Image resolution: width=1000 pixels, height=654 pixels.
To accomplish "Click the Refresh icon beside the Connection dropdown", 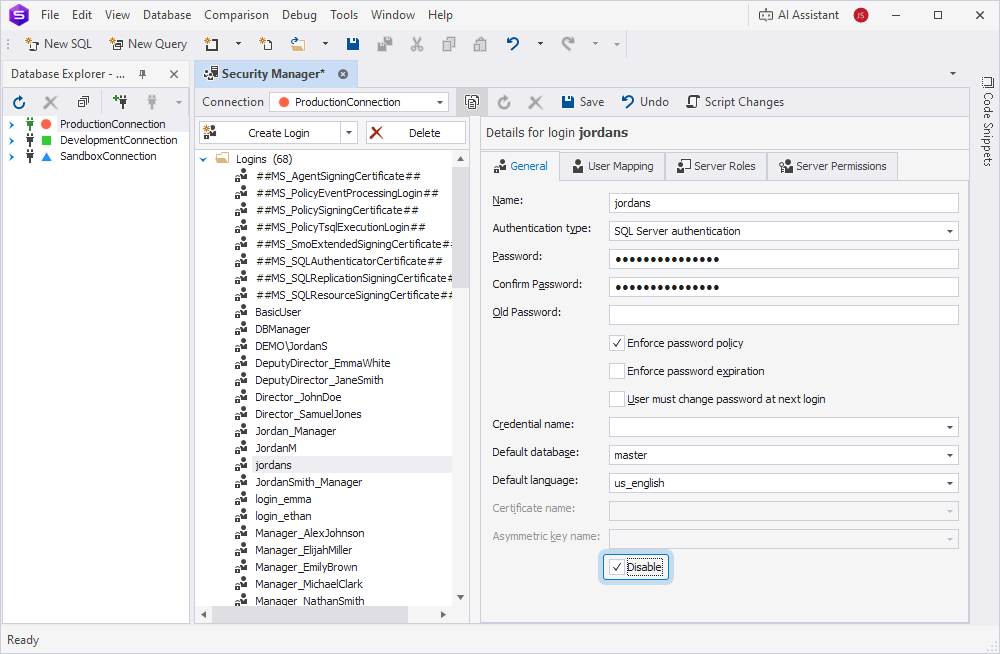I will click(x=503, y=101).
